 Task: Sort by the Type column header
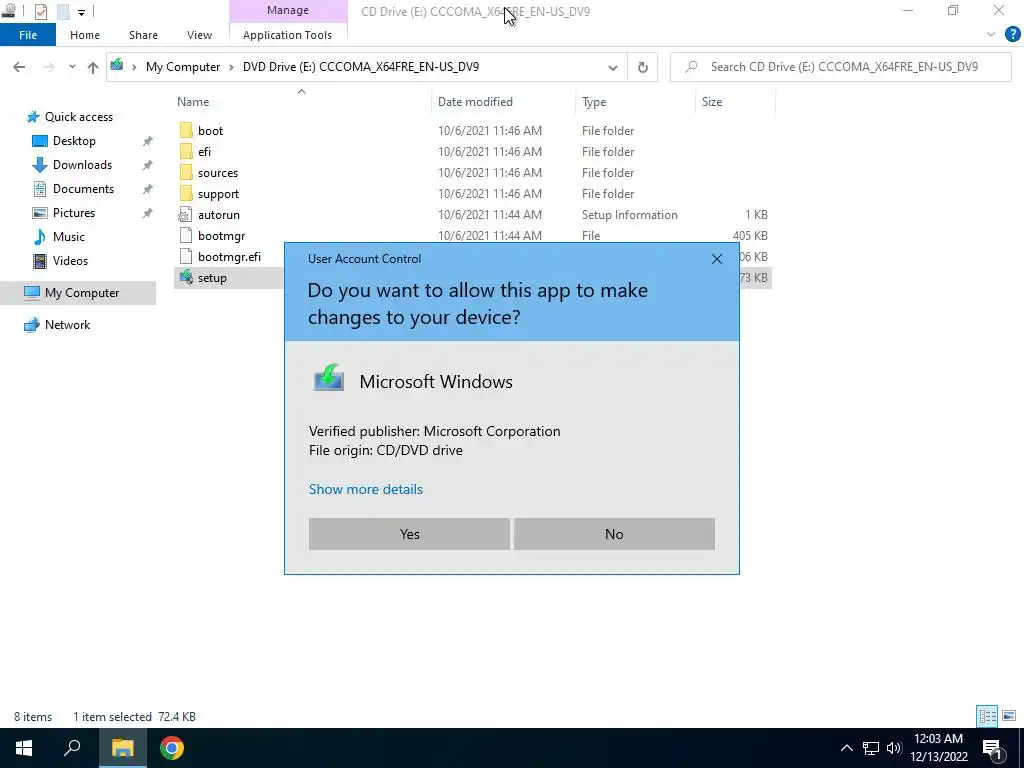tap(594, 102)
